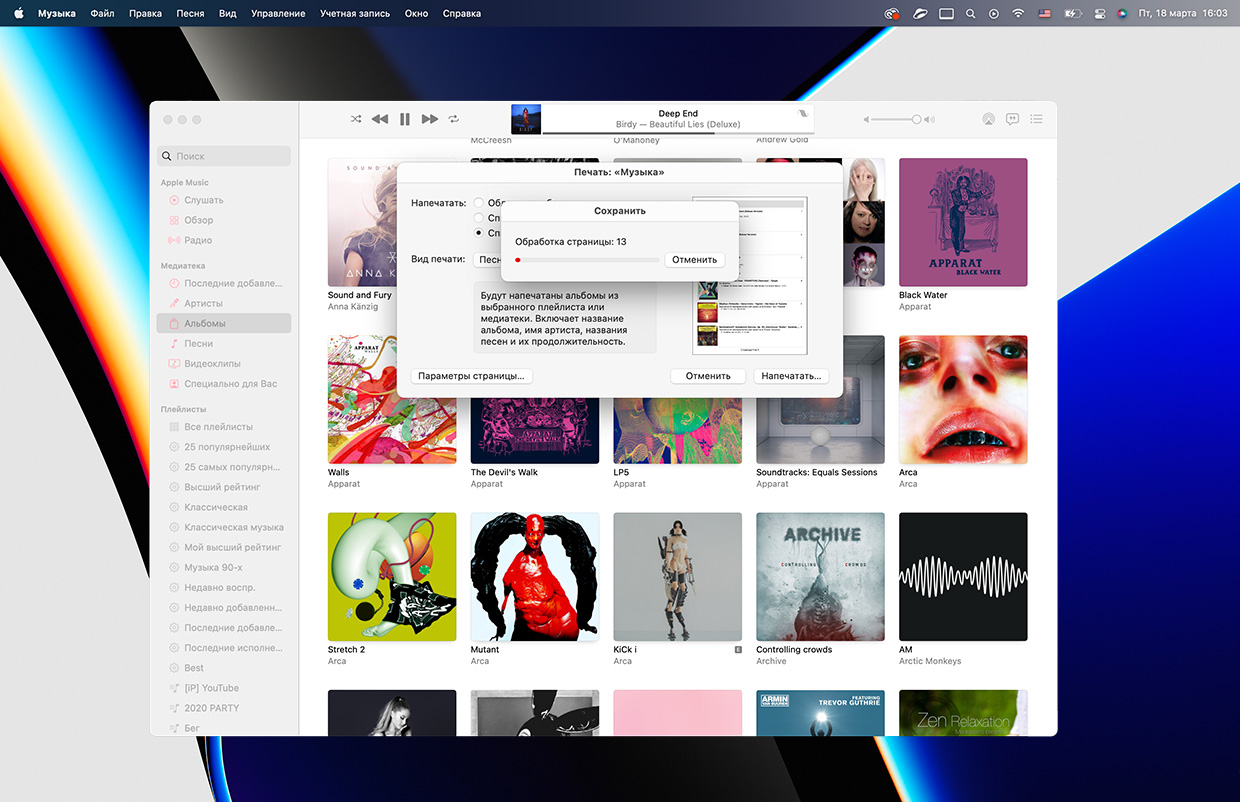Click the Слушать sidebar icon
This screenshot has width=1240, height=802.
[174, 200]
